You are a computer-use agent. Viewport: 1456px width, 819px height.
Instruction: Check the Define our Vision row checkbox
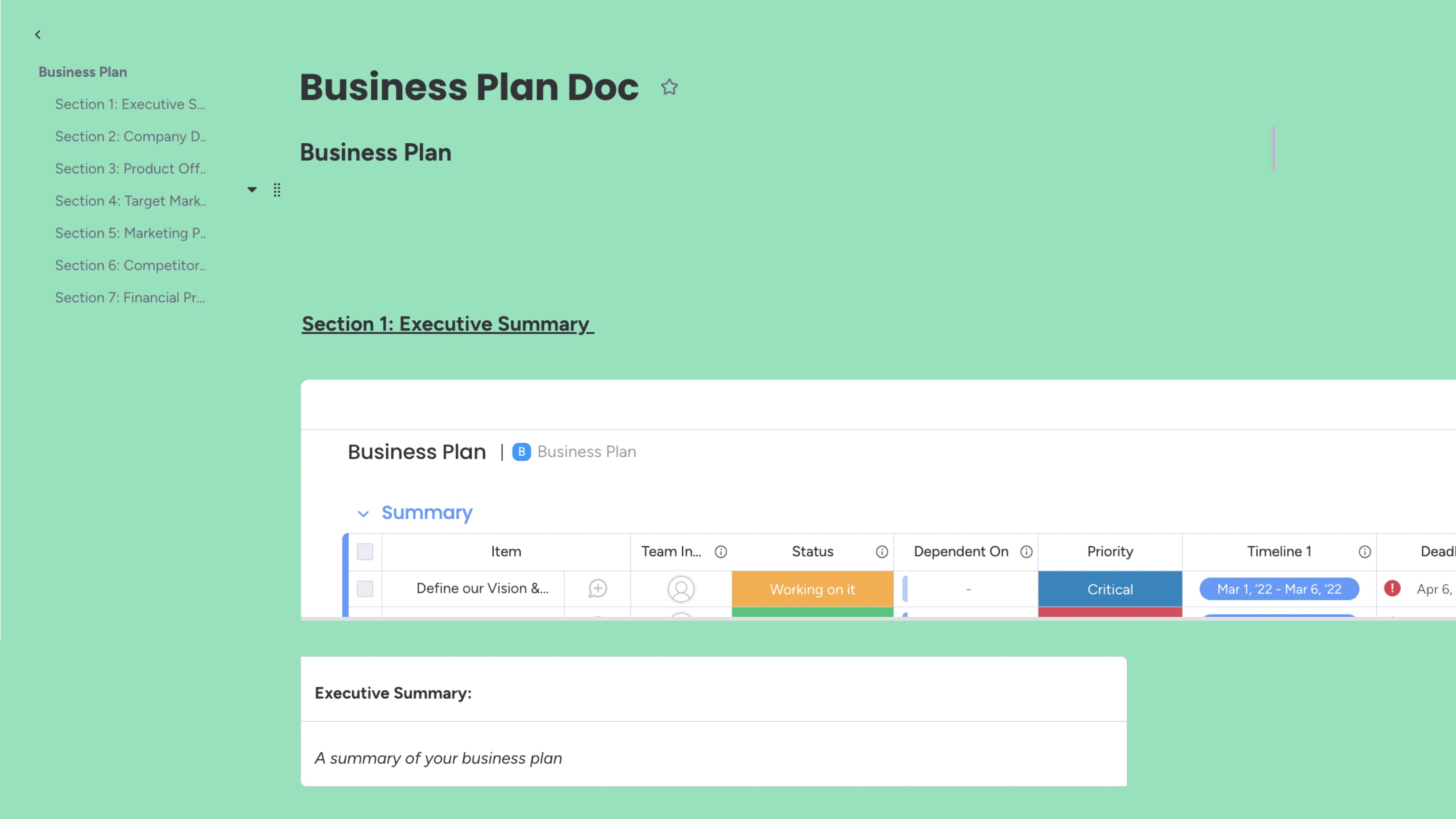pyautogui.click(x=365, y=589)
